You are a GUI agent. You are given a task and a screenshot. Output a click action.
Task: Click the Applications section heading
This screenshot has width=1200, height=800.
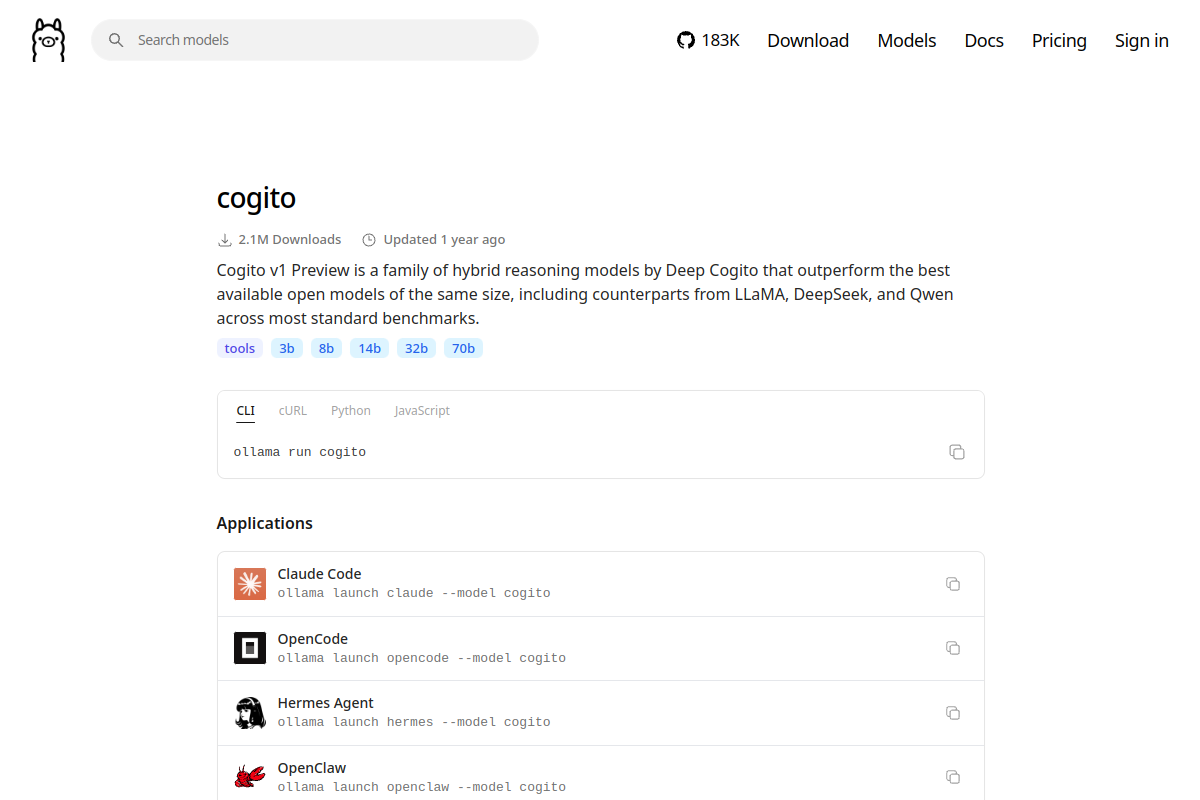pyautogui.click(x=265, y=523)
